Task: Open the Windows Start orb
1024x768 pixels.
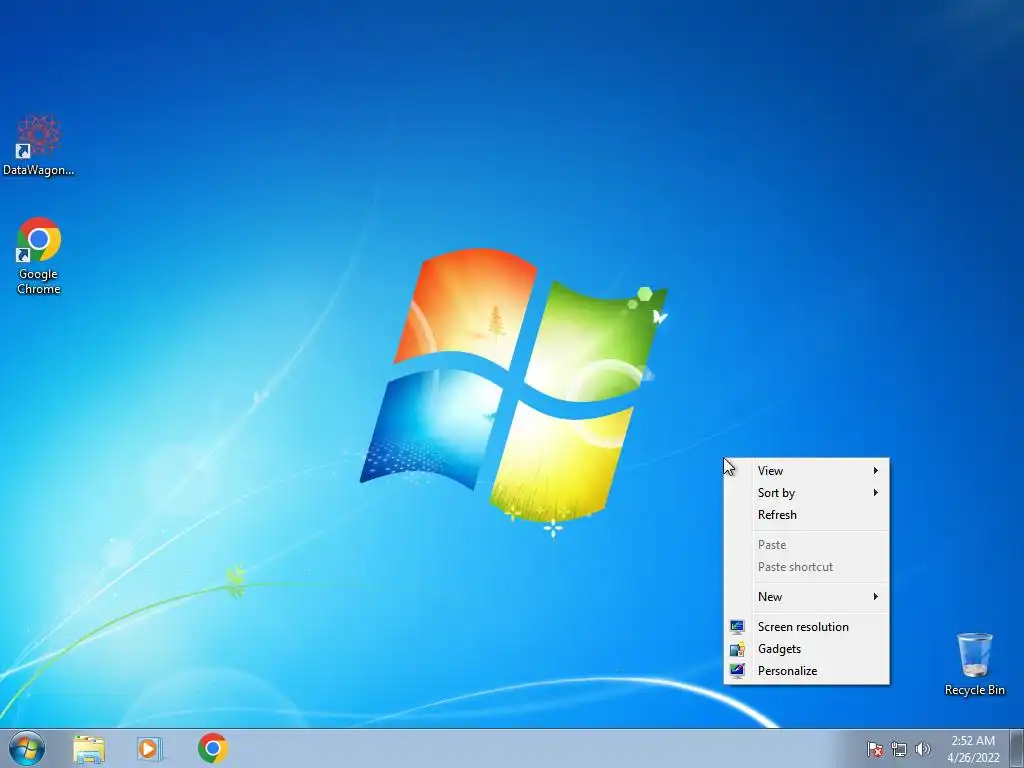Action: point(27,748)
